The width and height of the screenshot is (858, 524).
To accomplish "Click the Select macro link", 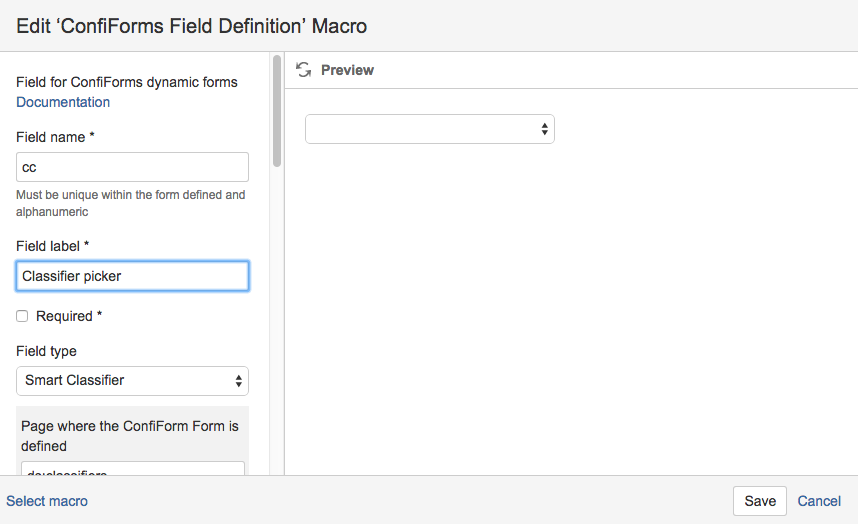I will click(x=47, y=501).
